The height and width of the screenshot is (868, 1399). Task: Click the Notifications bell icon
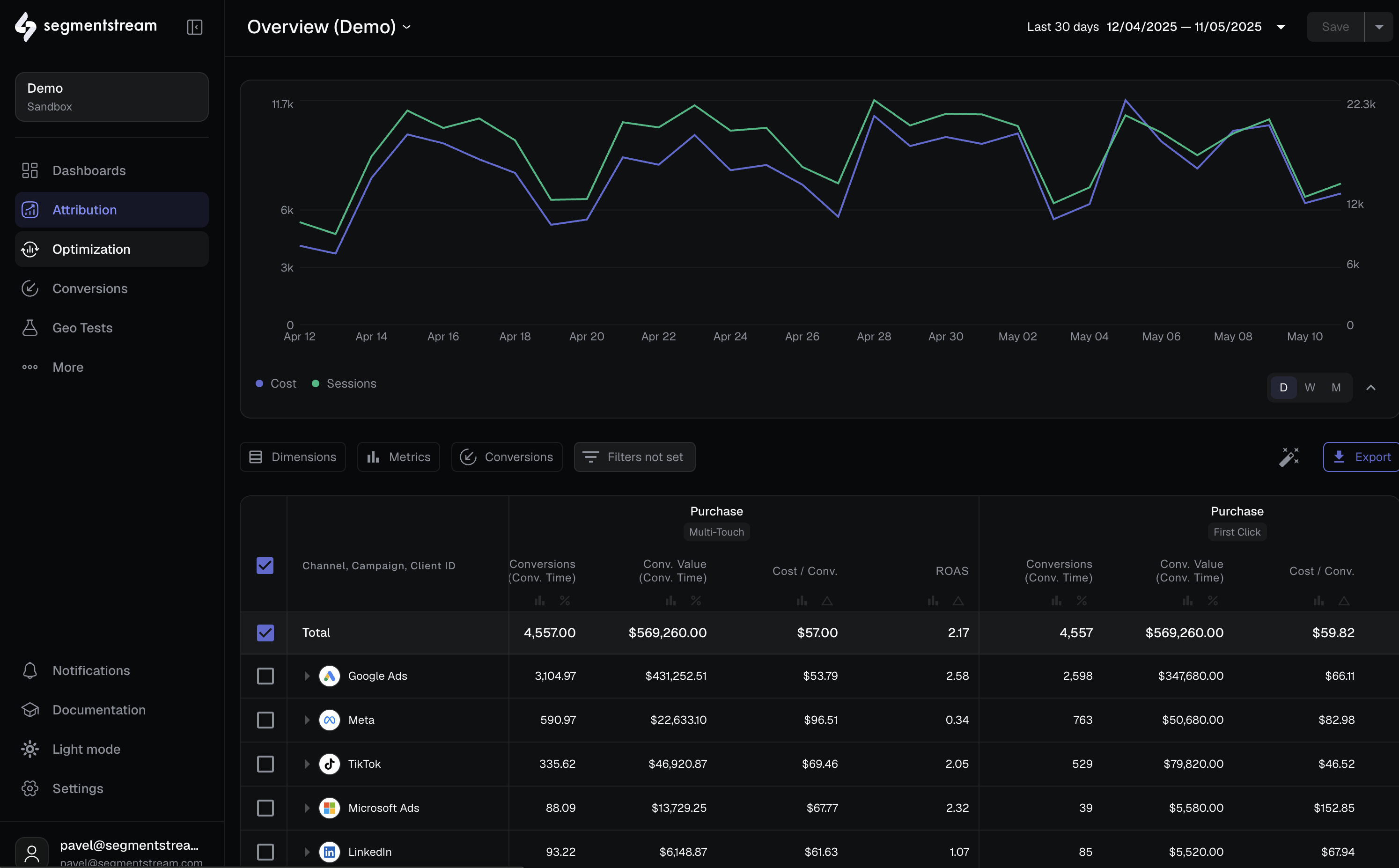tap(30, 670)
